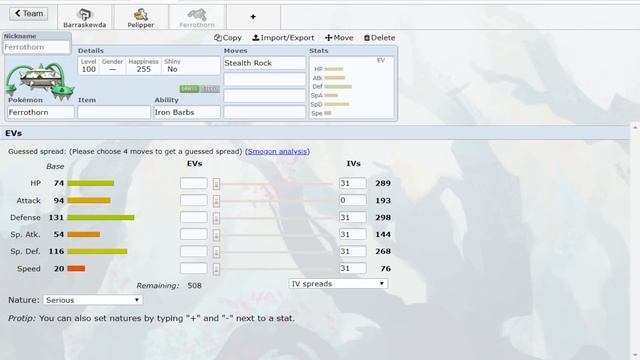Click the Sp. Def. EV input box
This screenshot has height=360, width=640.
194,251
